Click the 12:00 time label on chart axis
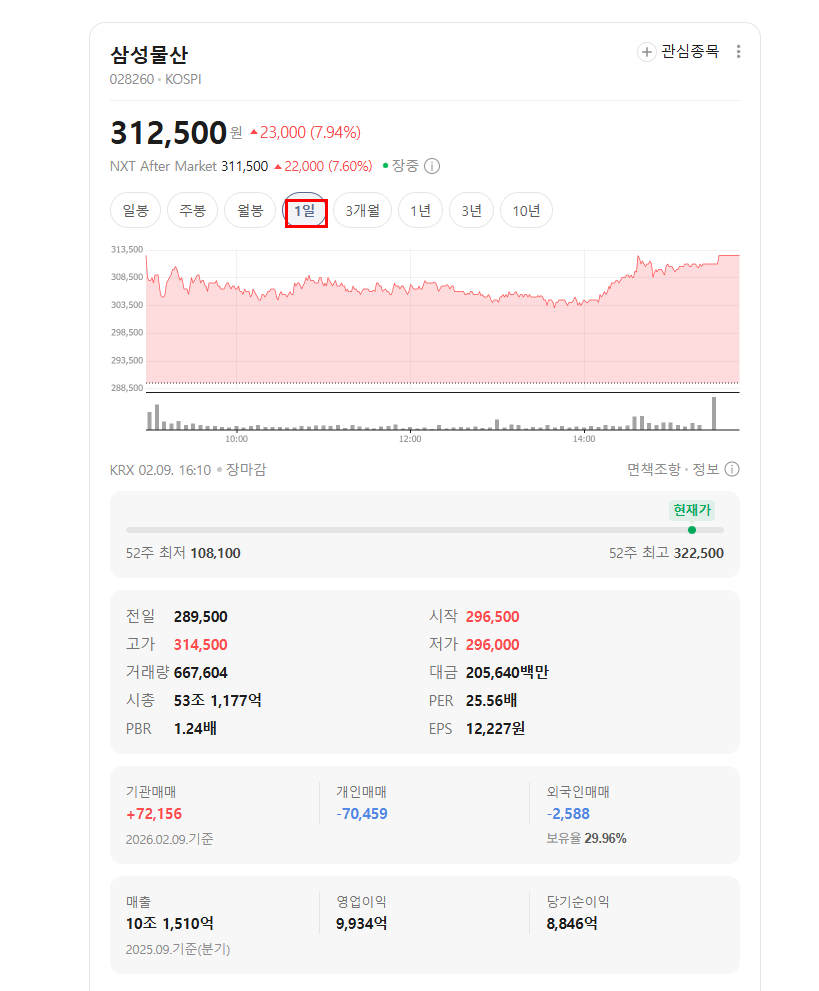 (x=410, y=439)
